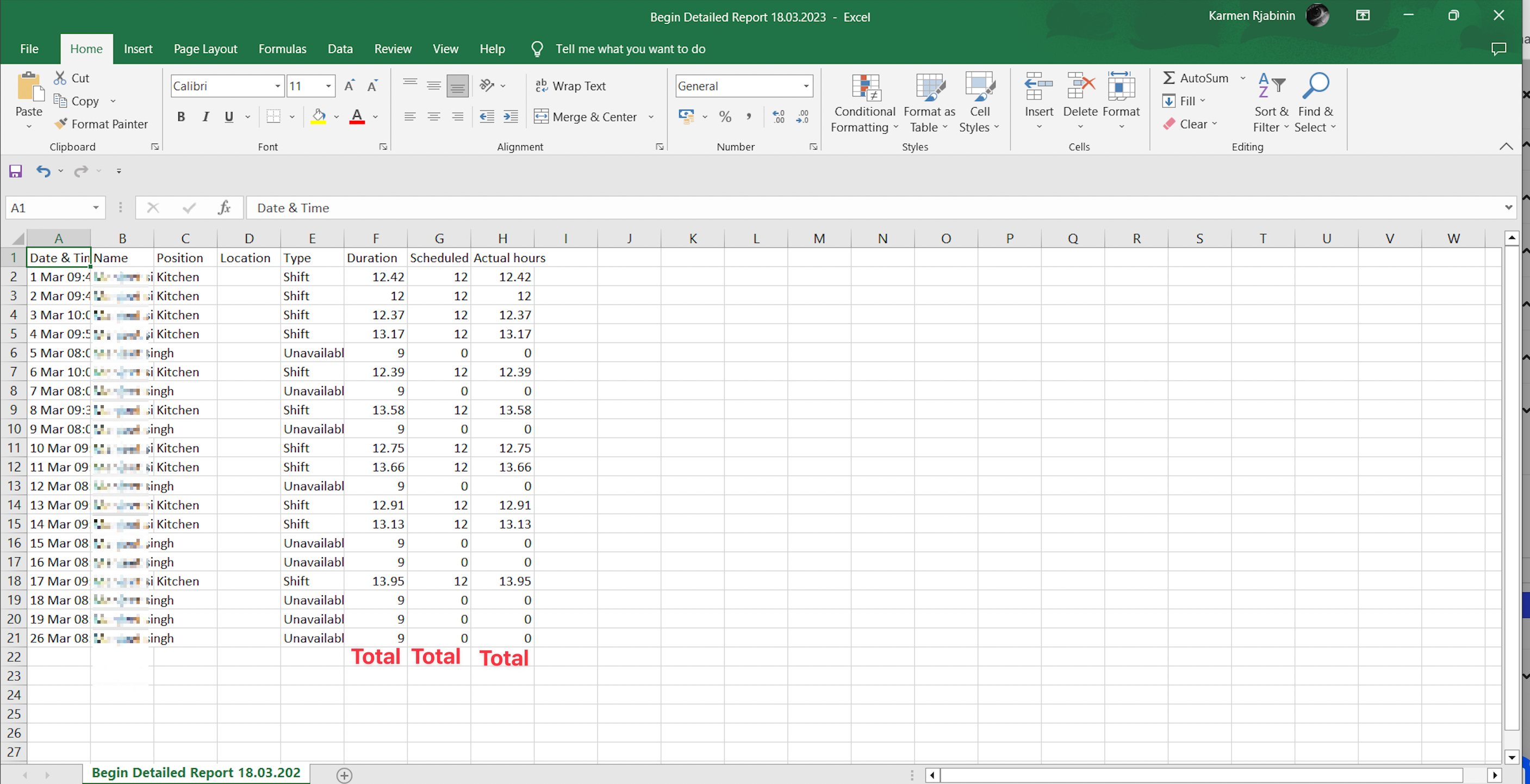Switch to the Review tab
Image resolution: width=1530 pixels, height=784 pixels.
393,49
